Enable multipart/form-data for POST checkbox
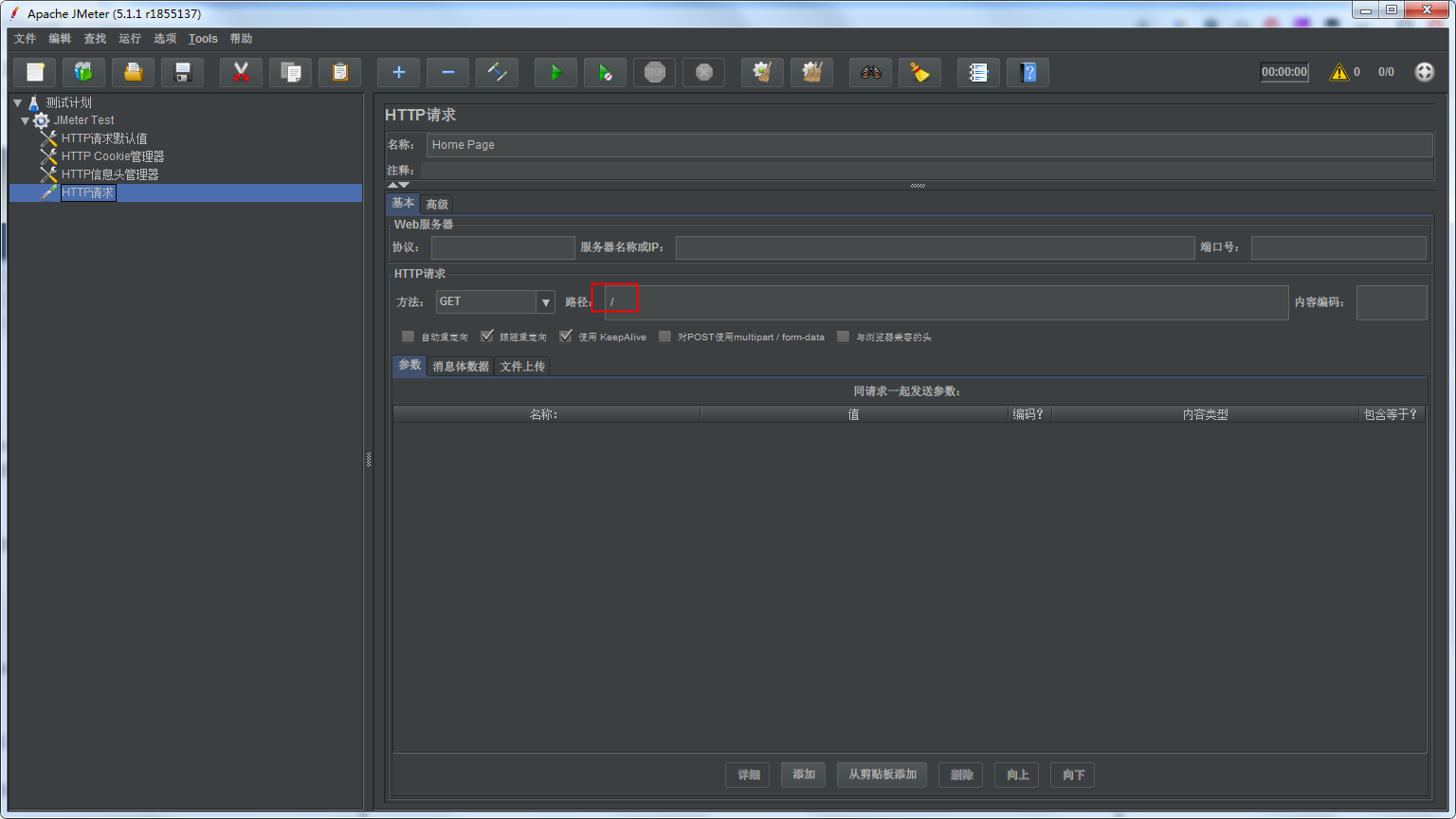The height and width of the screenshot is (819, 1456). [664, 337]
